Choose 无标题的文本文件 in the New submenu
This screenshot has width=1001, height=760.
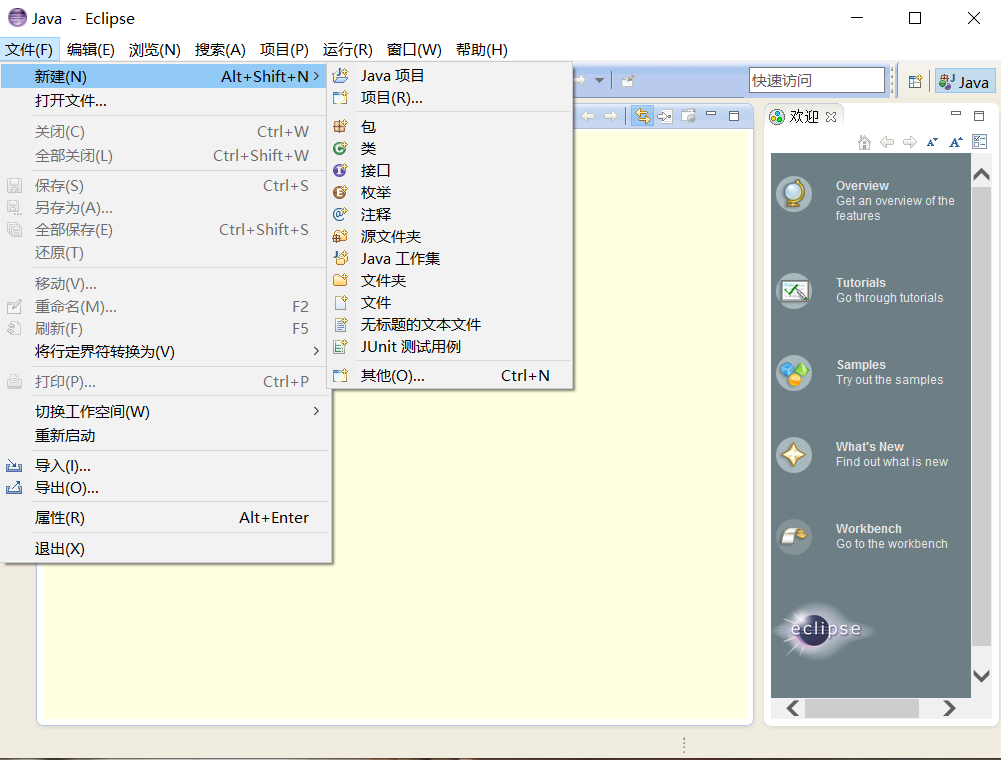coord(450,324)
